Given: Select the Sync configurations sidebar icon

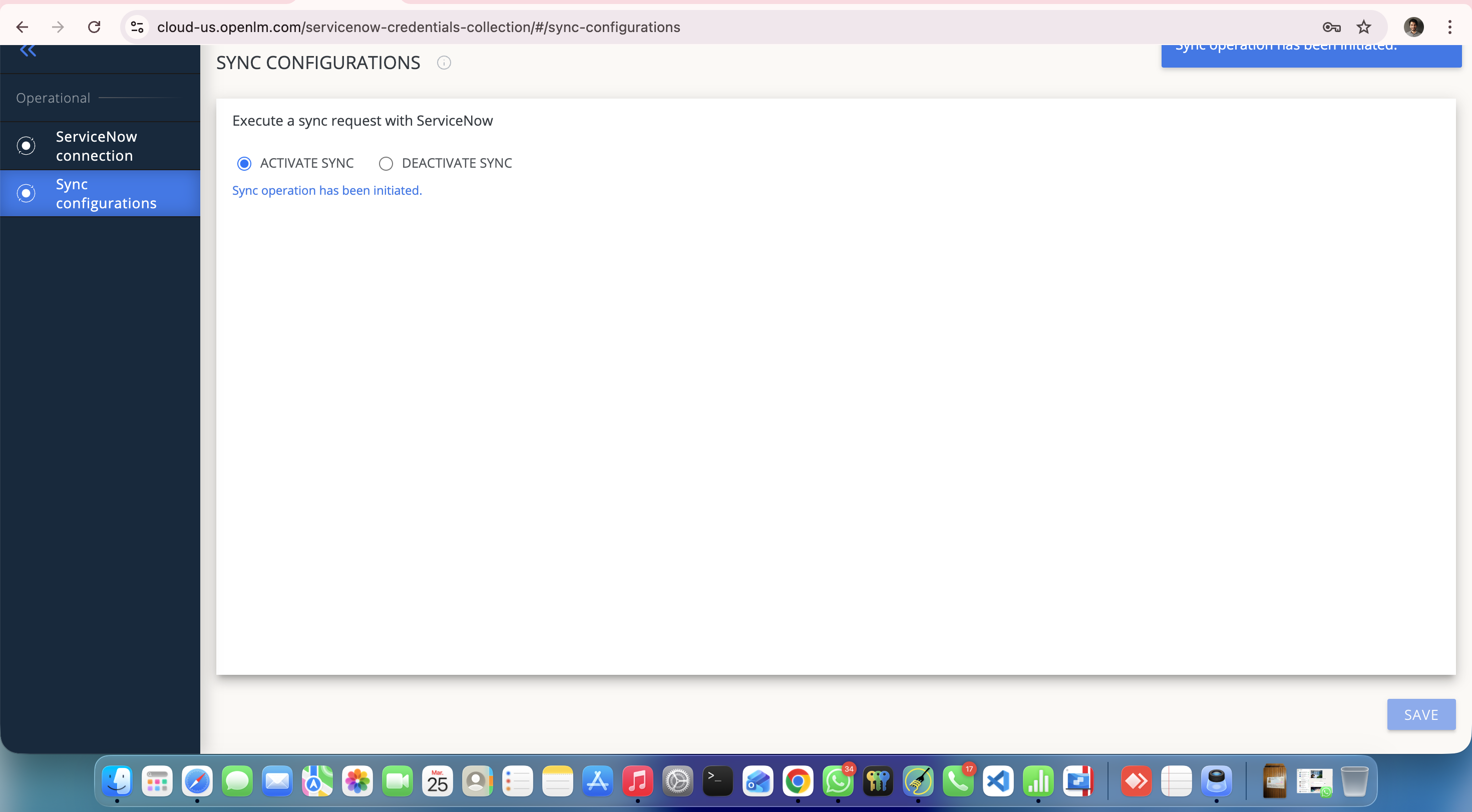Looking at the screenshot, I should [x=26, y=193].
